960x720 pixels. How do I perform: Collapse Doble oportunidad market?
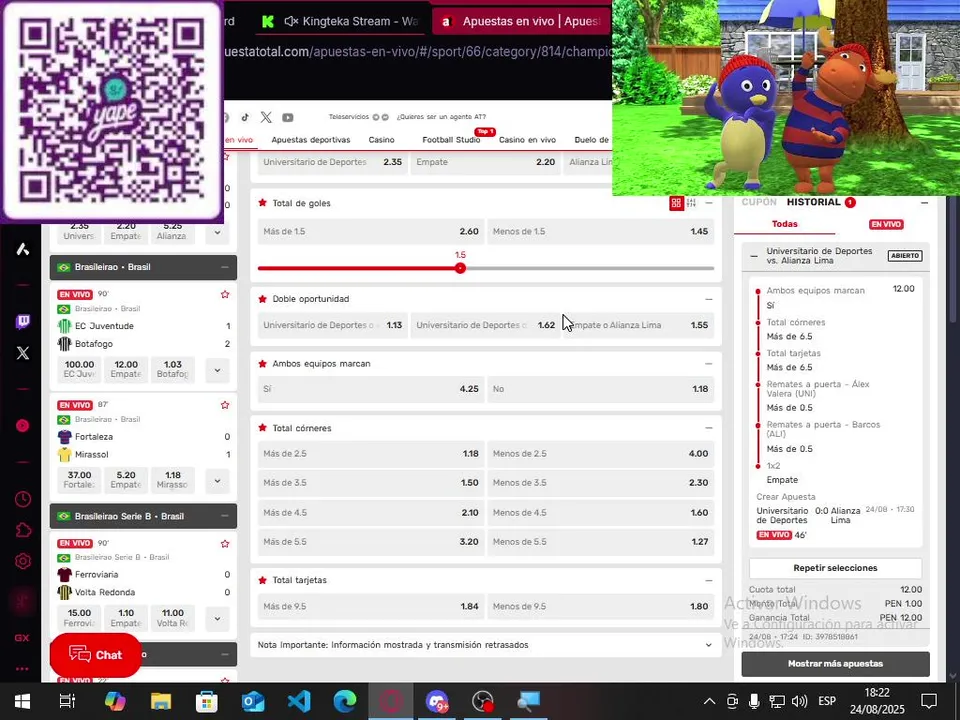point(708,299)
